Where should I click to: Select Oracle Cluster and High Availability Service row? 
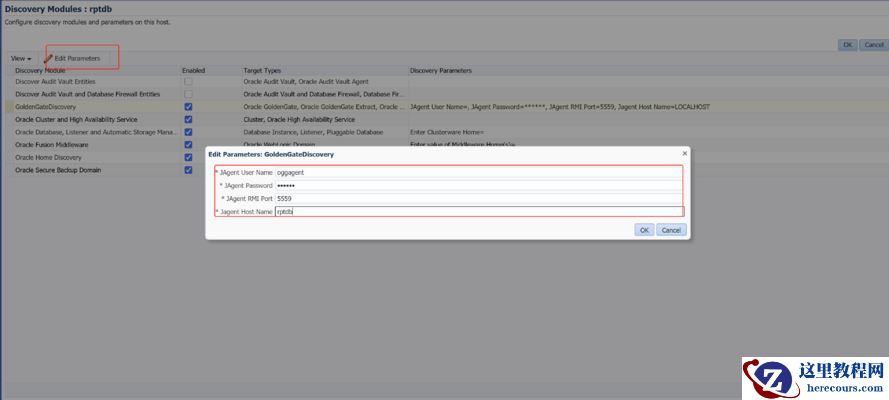coord(76,120)
